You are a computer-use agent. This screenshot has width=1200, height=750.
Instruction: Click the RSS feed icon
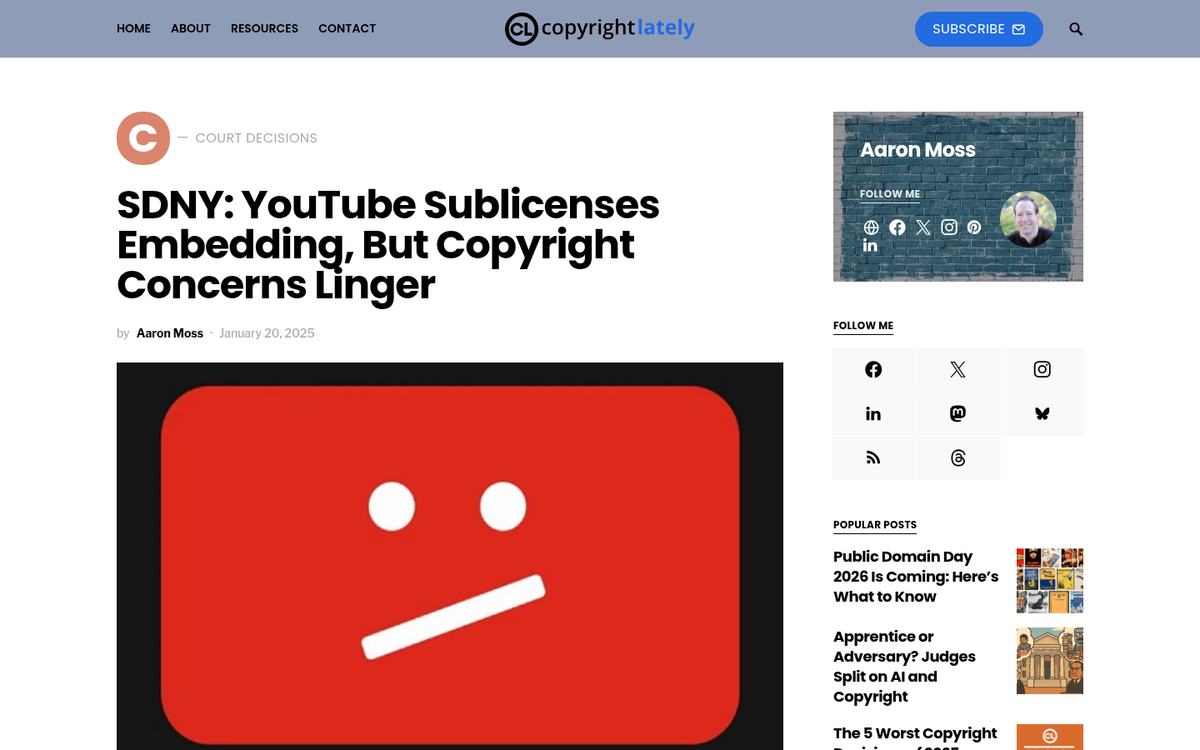click(872, 457)
